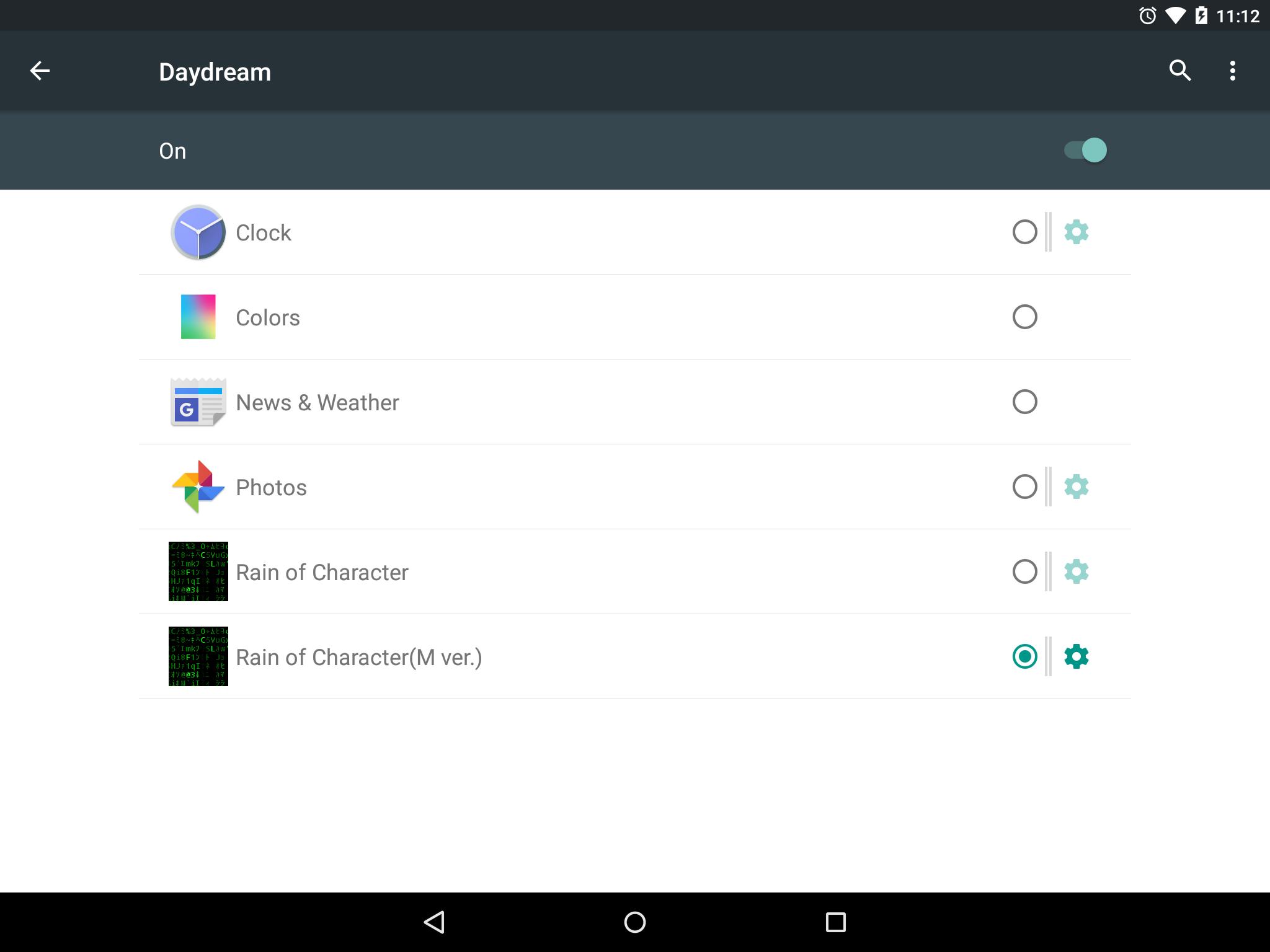The image size is (1270, 952).
Task: Select Photos daydream radio button
Action: [x=1024, y=487]
